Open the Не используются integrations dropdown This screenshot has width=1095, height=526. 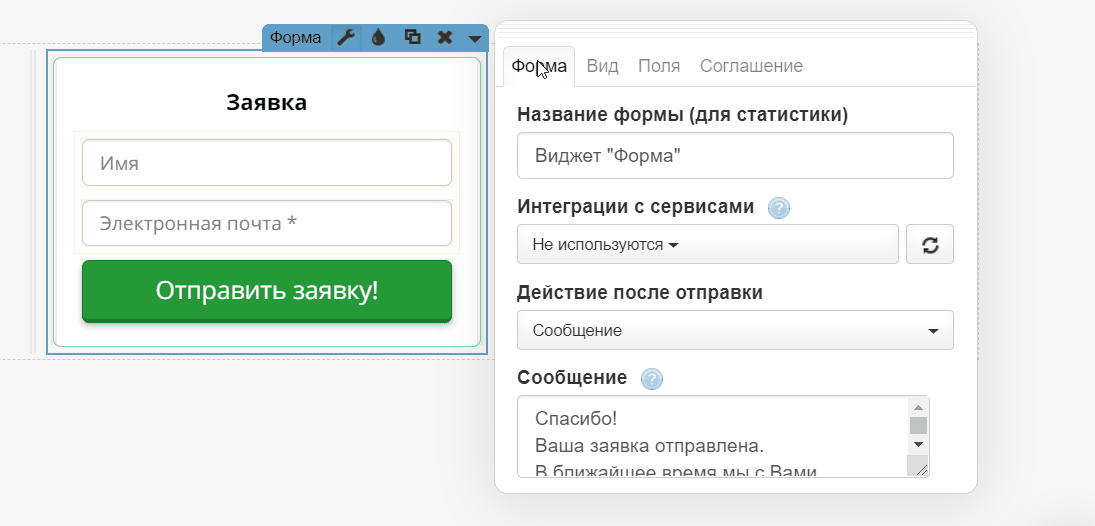[x=707, y=245]
